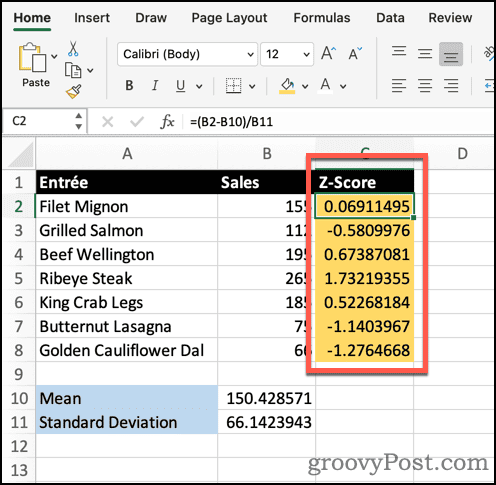Apply yellow fill color bucket
Viewport: 496px width, 485px height.
pyautogui.click(x=287, y=86)
